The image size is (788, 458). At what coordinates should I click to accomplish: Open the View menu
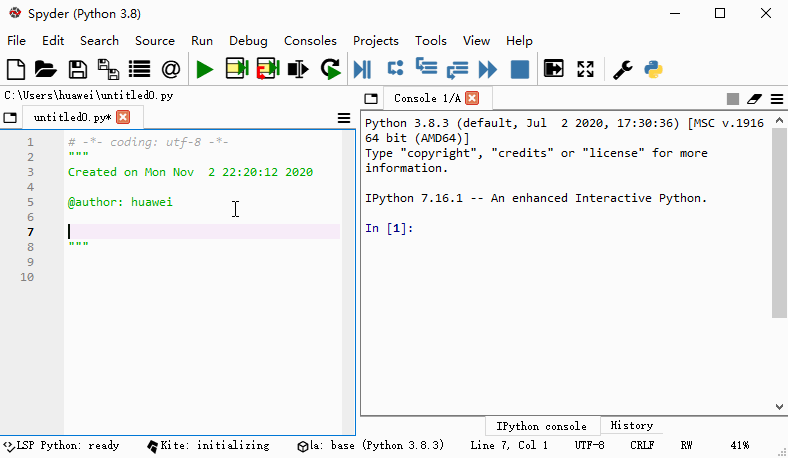(x=476, y=41)
